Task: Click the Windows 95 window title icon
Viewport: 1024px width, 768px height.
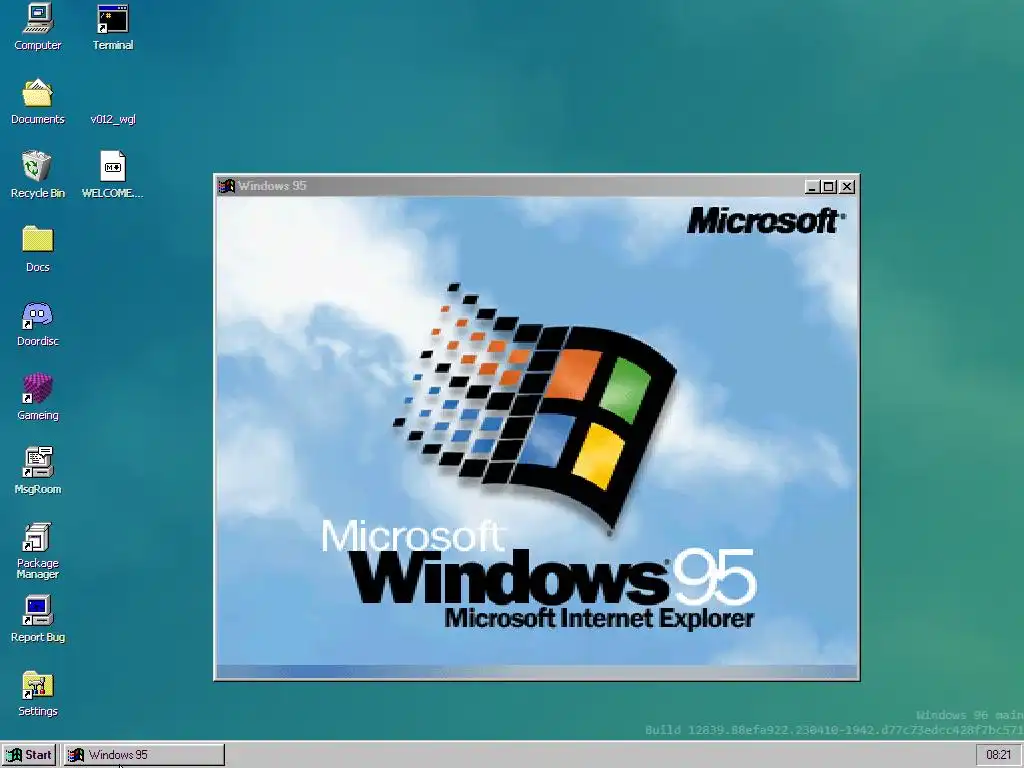Action: pos(227,186)
